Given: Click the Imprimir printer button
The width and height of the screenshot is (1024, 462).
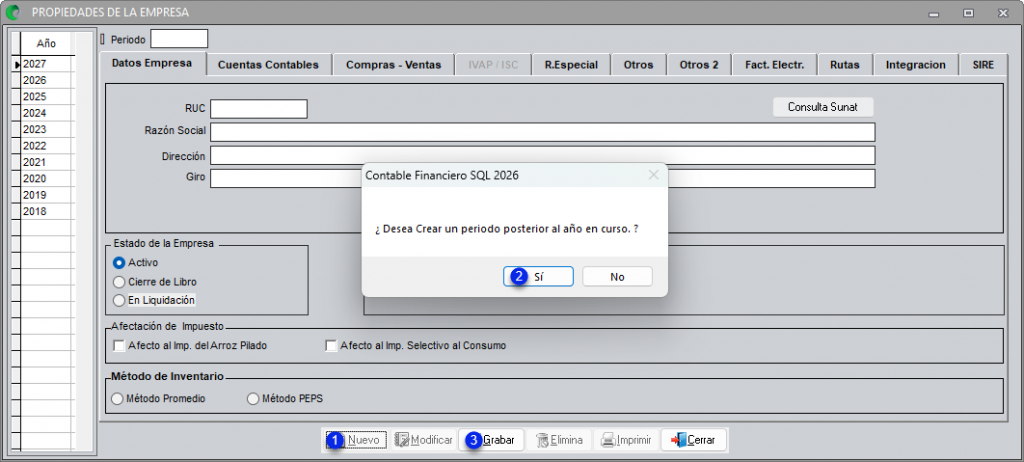Looking at the screenshot, I should (626, 440).
